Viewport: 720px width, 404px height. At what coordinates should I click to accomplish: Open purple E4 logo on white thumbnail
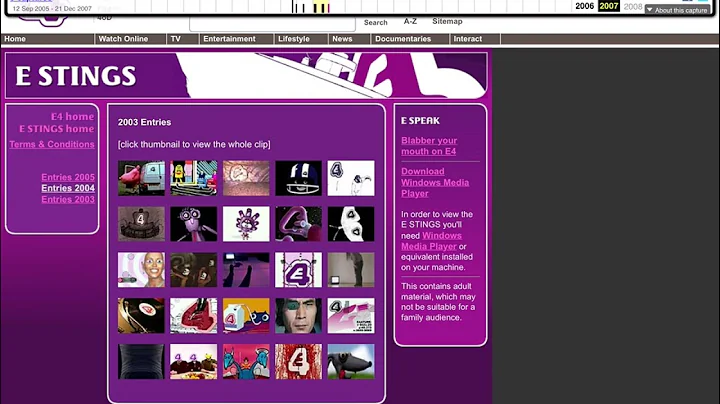coord(298,270)
